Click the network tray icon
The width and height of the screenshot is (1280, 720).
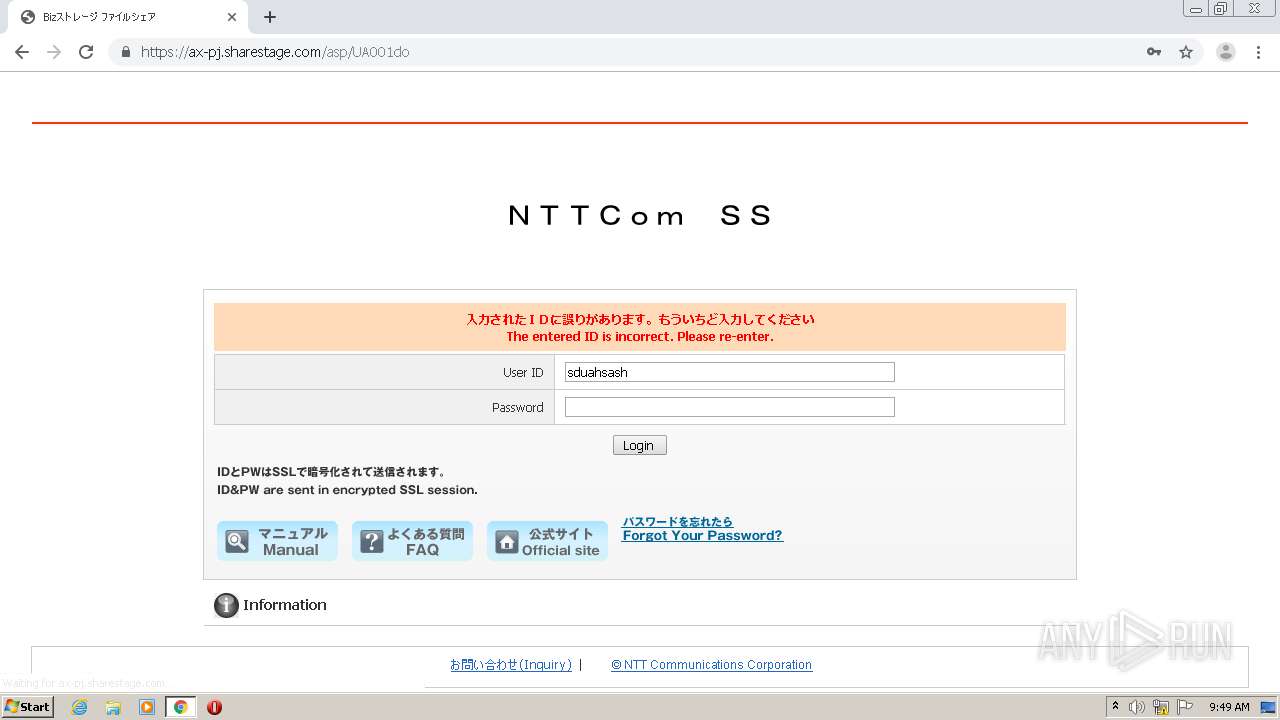[x=1161, y=707]
